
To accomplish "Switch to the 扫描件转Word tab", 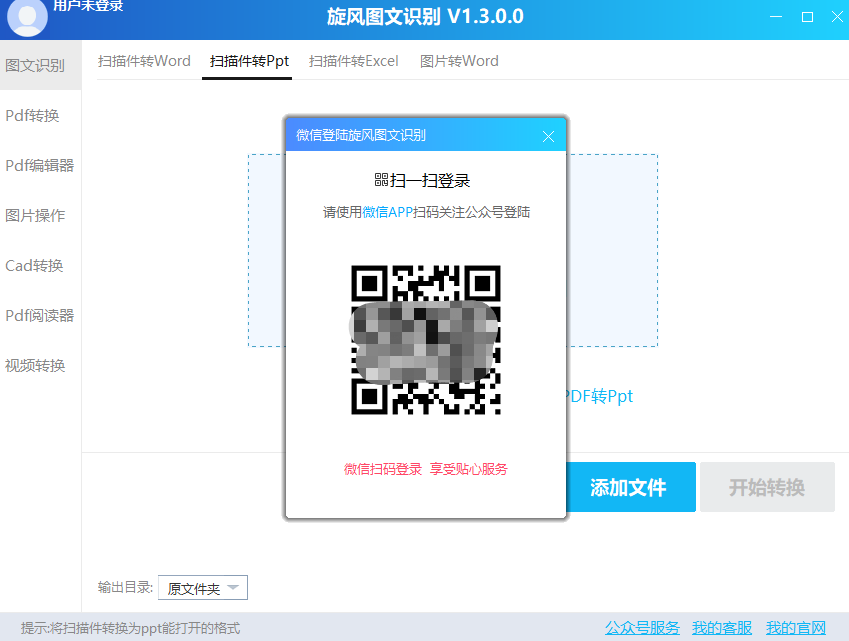I will tap(143, 61).
